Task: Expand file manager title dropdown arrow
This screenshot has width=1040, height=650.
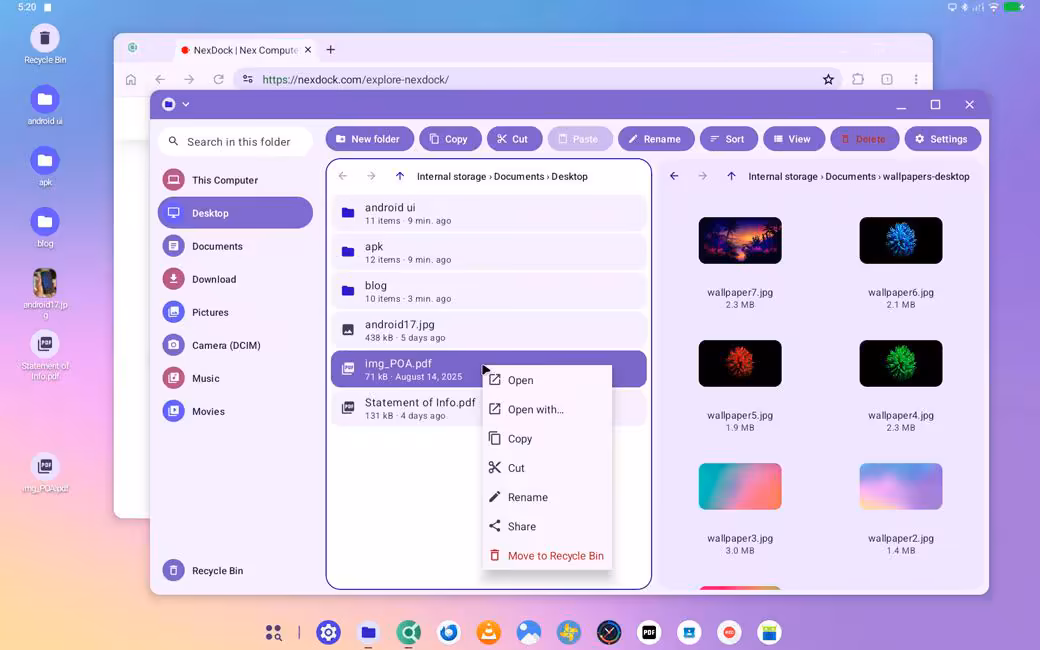Action: tap(186, 104)
